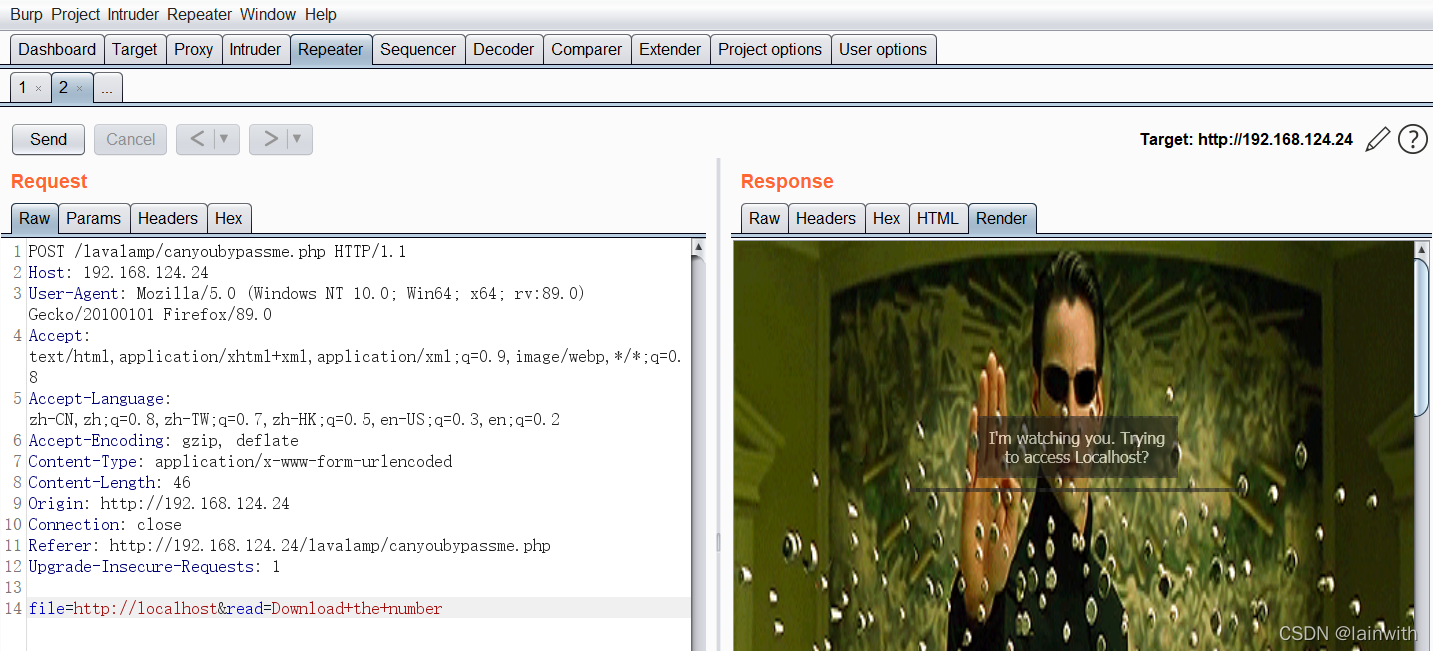
Task: Select the response Hex tab
Action: click(x=887, y=218)
